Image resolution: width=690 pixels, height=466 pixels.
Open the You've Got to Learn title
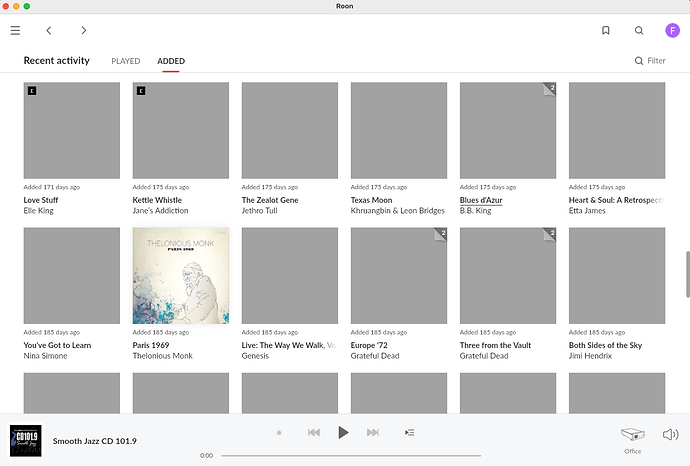pyautogui.click(x=57, y=345)
